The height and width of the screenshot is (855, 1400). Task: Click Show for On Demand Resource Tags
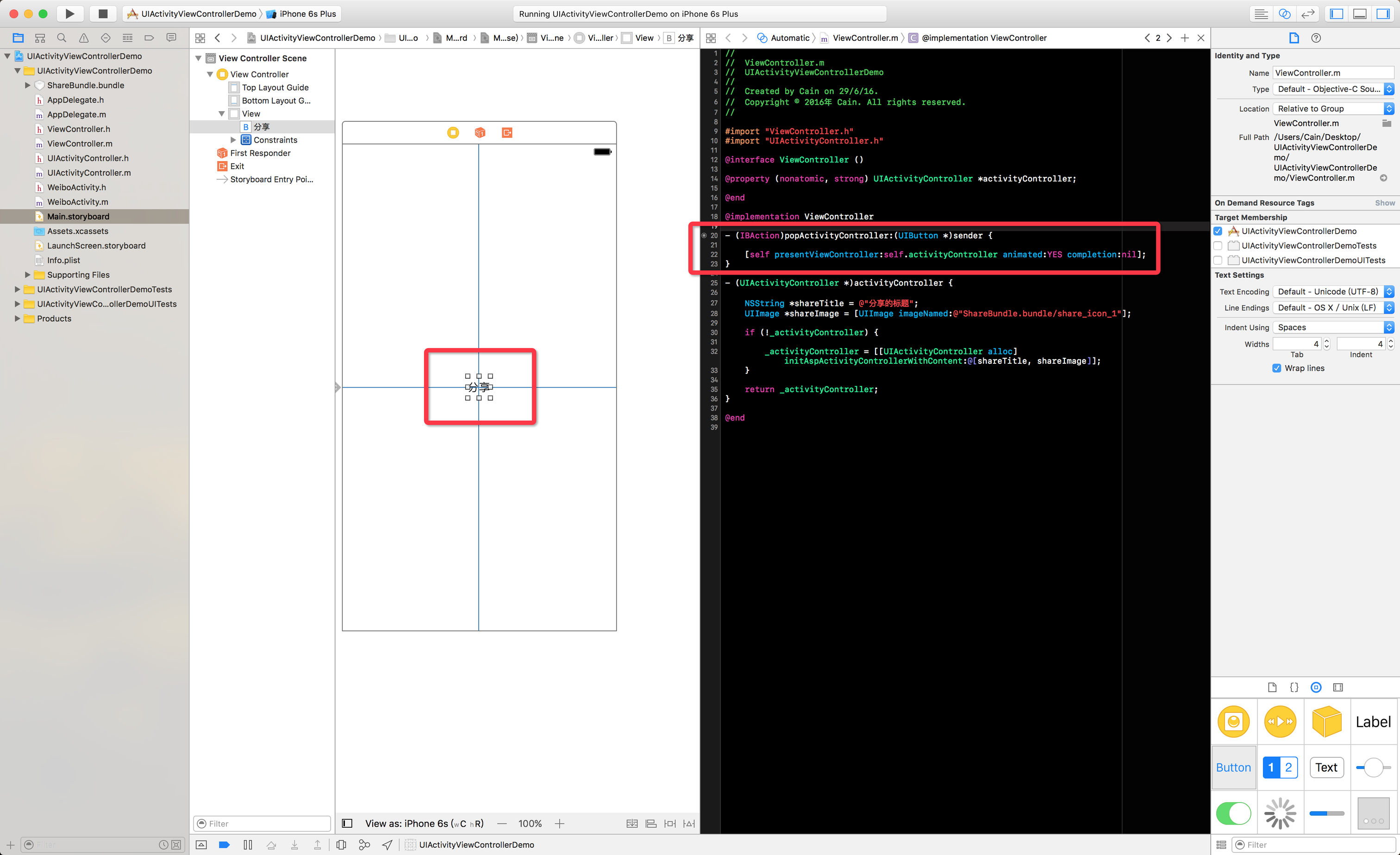pyautogui.click(x=1384, y=203)
